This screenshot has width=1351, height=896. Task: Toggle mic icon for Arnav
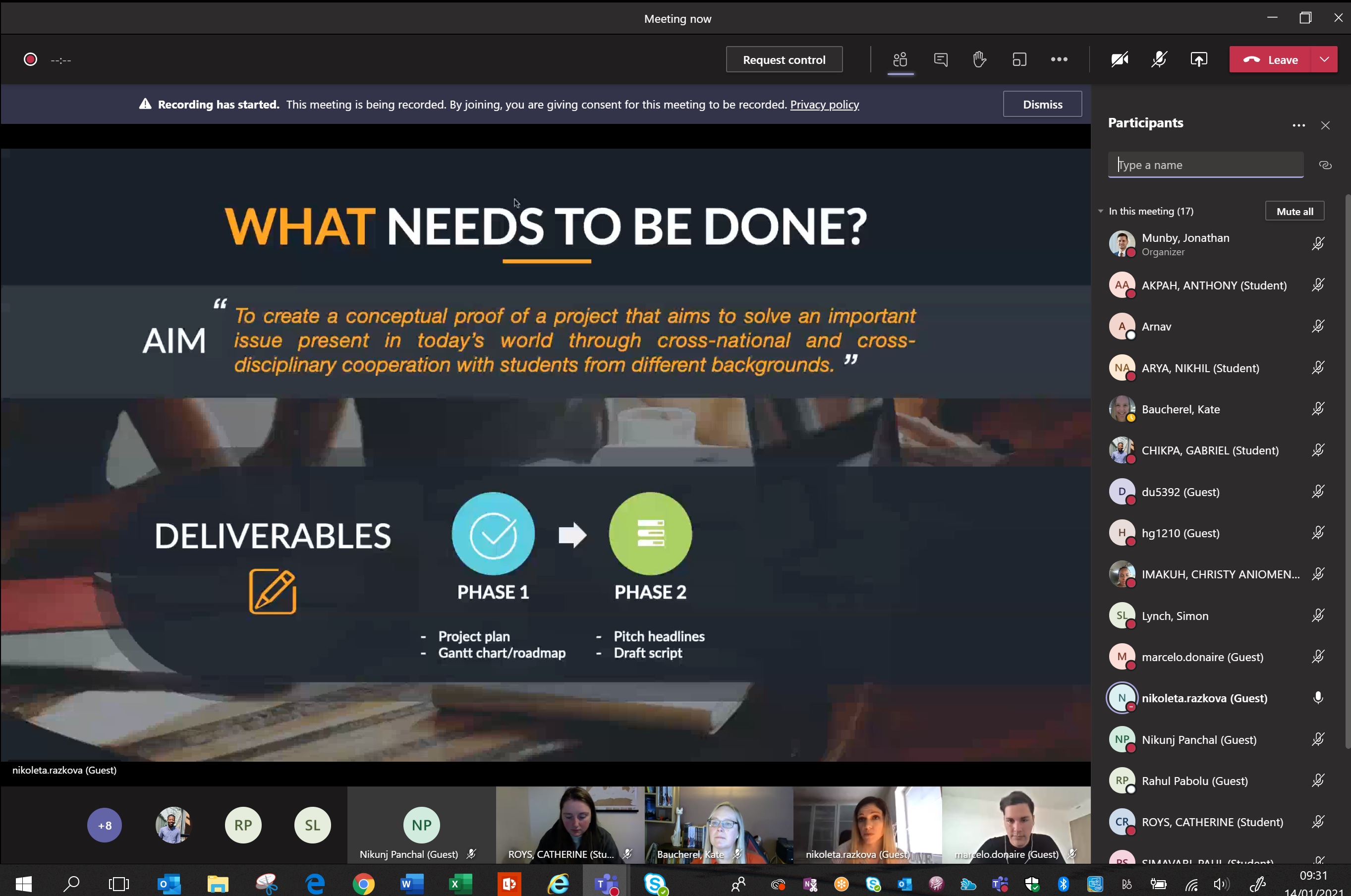(1318, 326)
